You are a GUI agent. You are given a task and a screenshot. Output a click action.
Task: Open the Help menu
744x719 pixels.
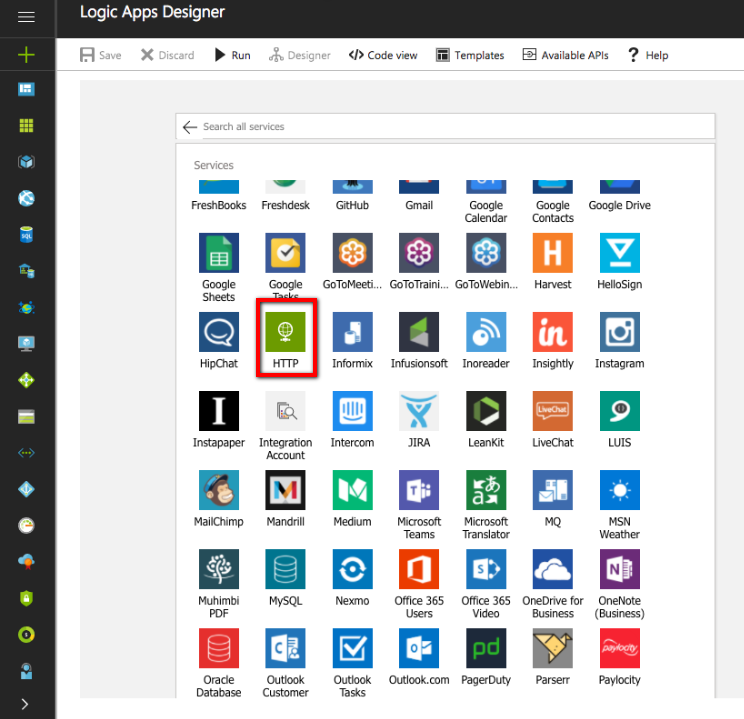648,55
